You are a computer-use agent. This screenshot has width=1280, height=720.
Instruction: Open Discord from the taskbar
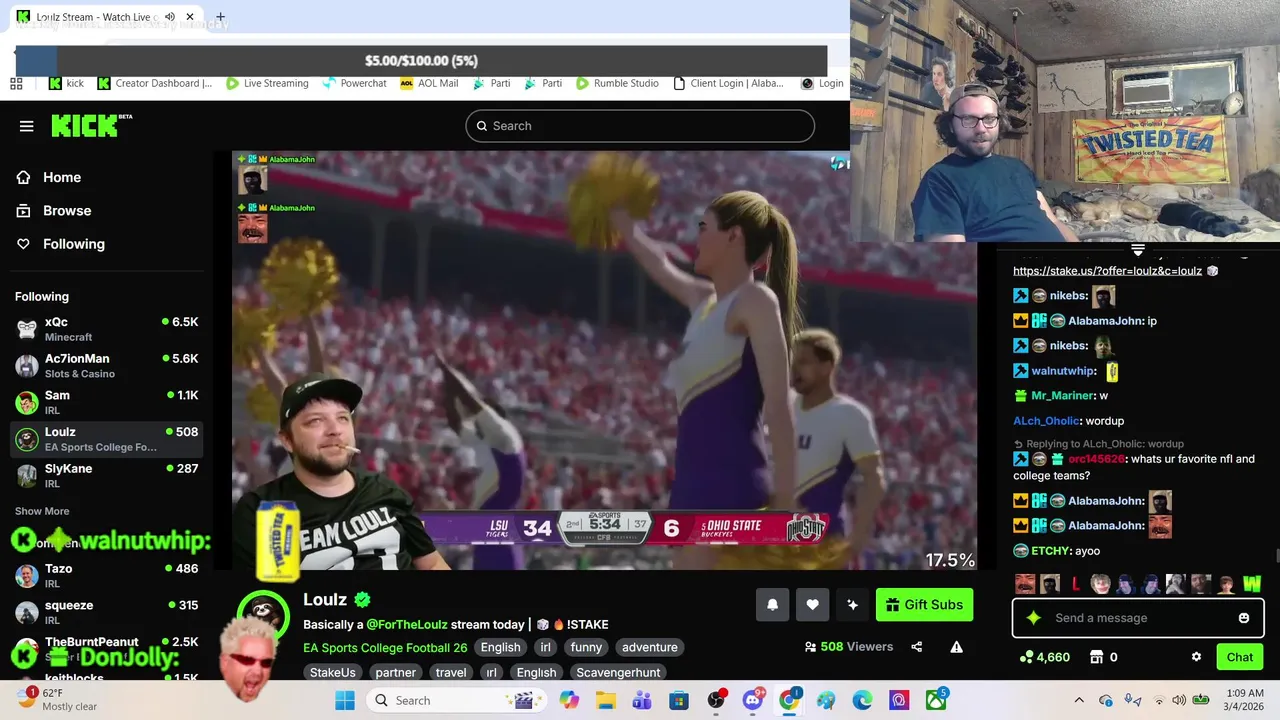coord(753,700)
